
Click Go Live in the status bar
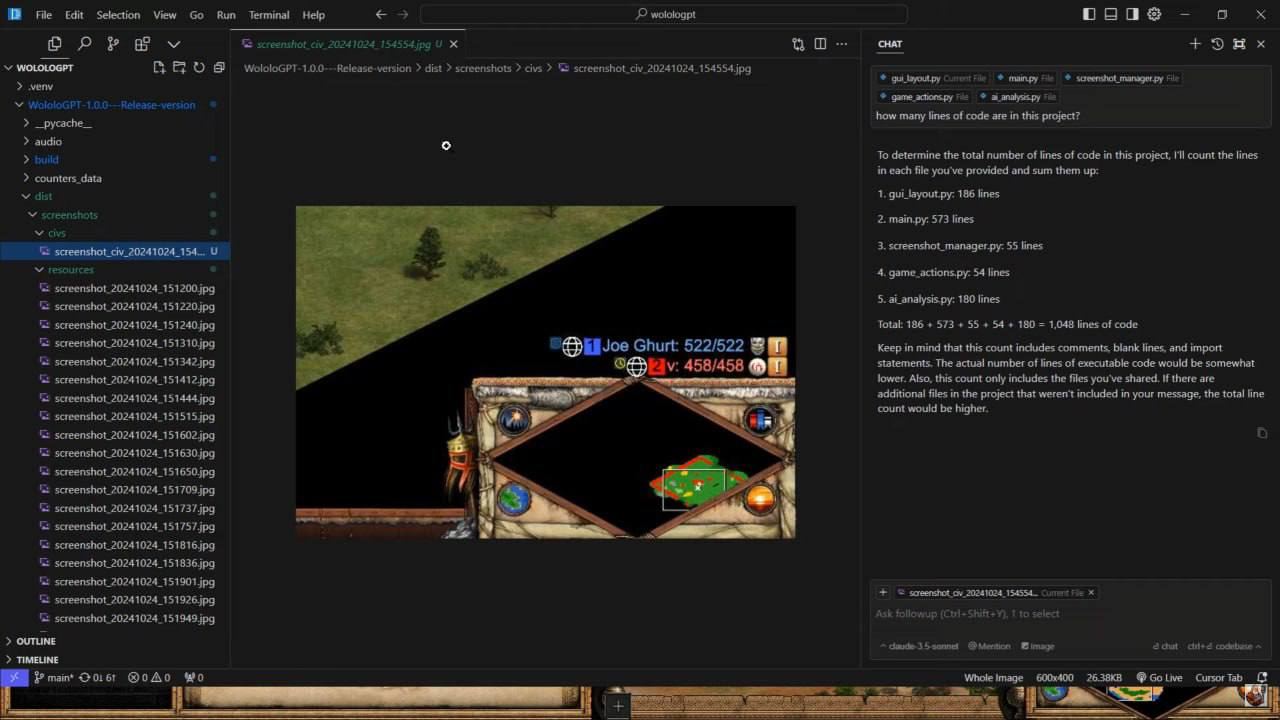click(1159, 677)
